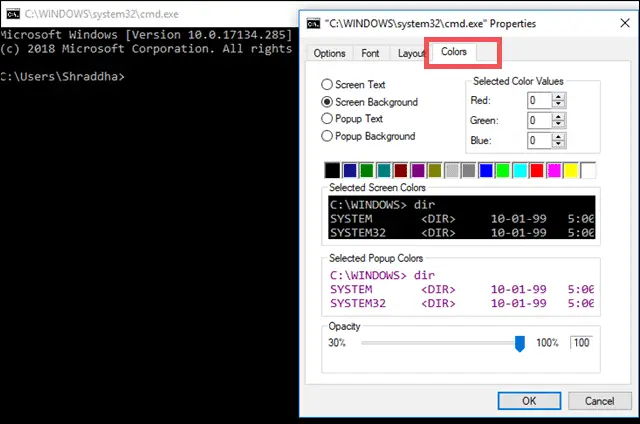Image resolution: width=640 pixels, height=424 pixels.
Task: Choose the dark gray color swatch
Action: 469,170
